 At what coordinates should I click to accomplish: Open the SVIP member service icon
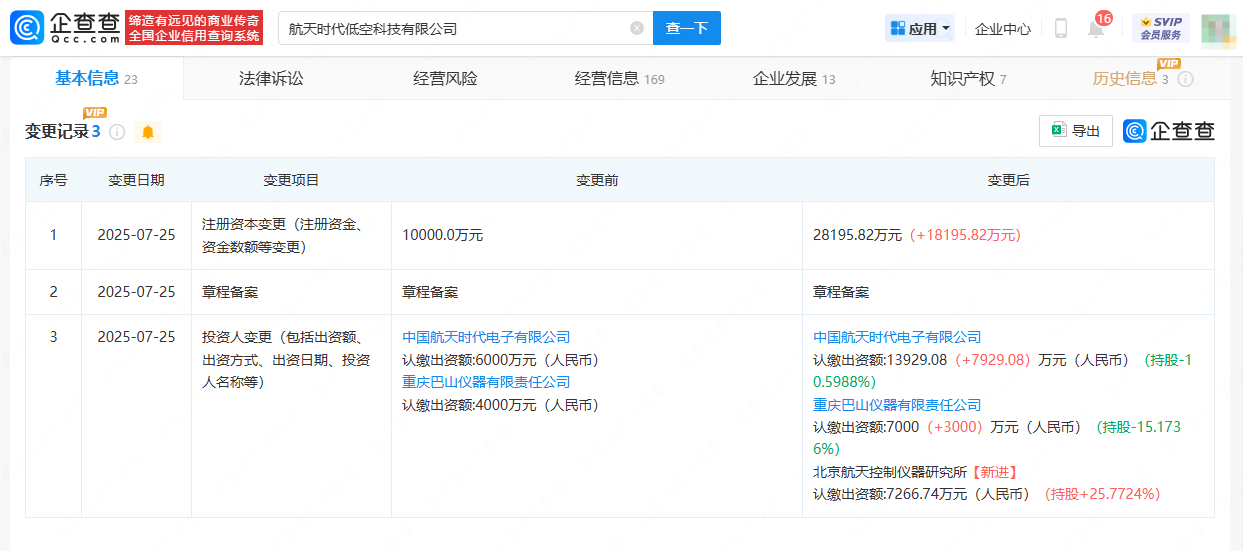point(1161,28)
